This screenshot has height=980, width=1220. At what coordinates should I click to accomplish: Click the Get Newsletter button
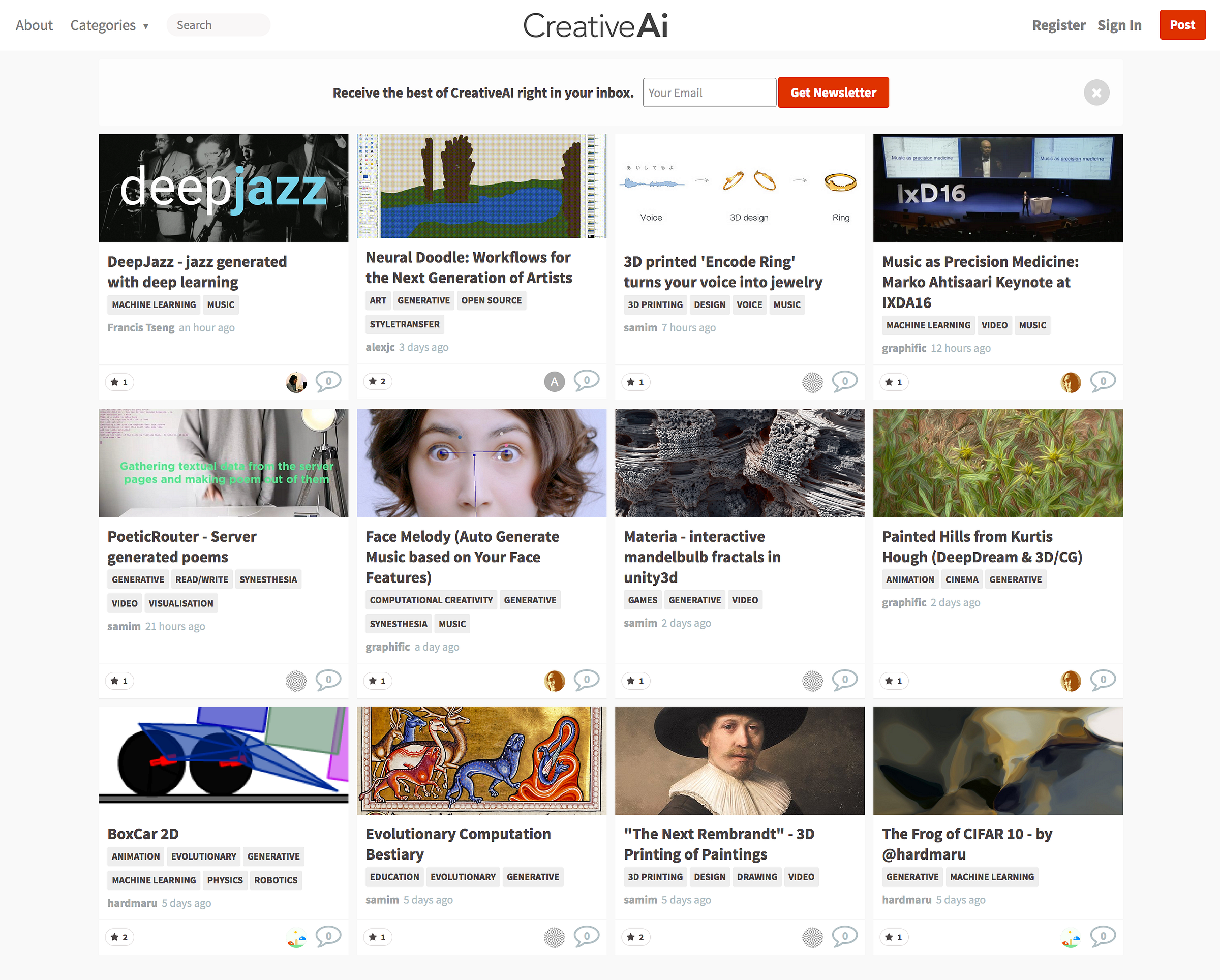pyautogui.click(x=833, y=93)
